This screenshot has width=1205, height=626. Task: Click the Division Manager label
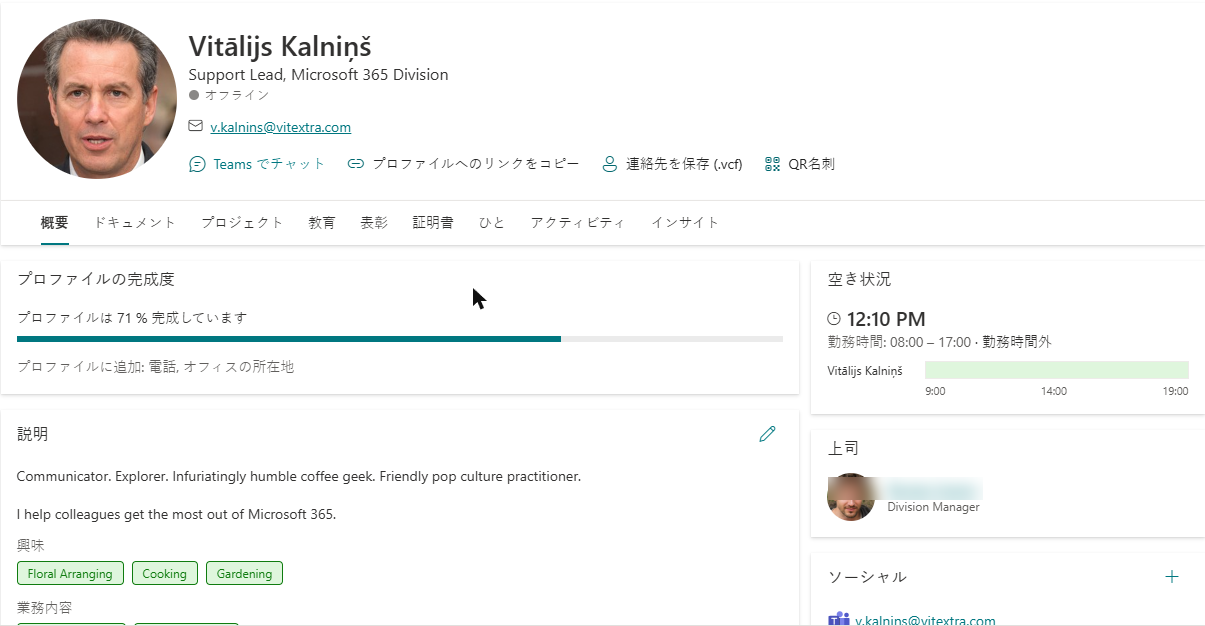point(933,507)
